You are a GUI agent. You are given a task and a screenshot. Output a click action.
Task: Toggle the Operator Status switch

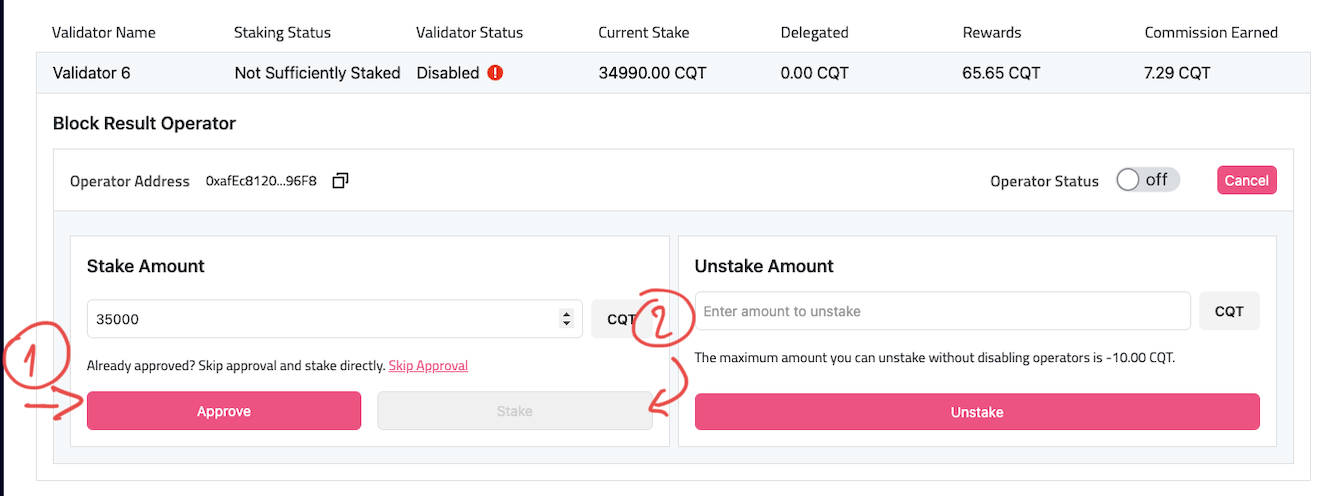click(1148, 180)
